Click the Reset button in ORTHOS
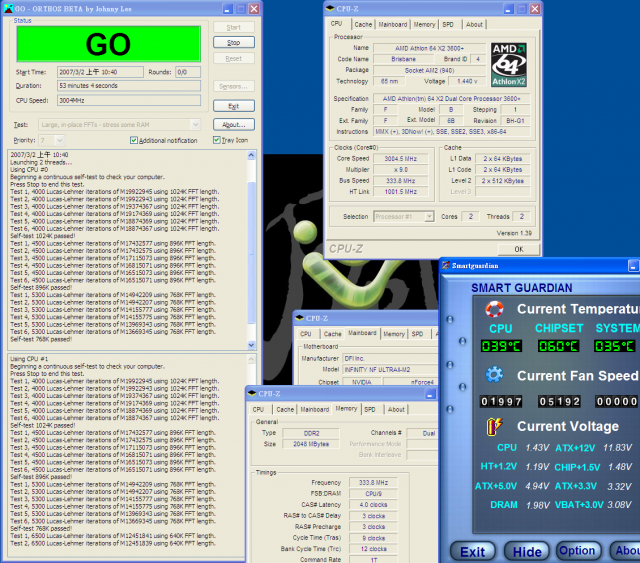This screenshot has height=563, width=640. pyautogui.click(x=233, y=59)
